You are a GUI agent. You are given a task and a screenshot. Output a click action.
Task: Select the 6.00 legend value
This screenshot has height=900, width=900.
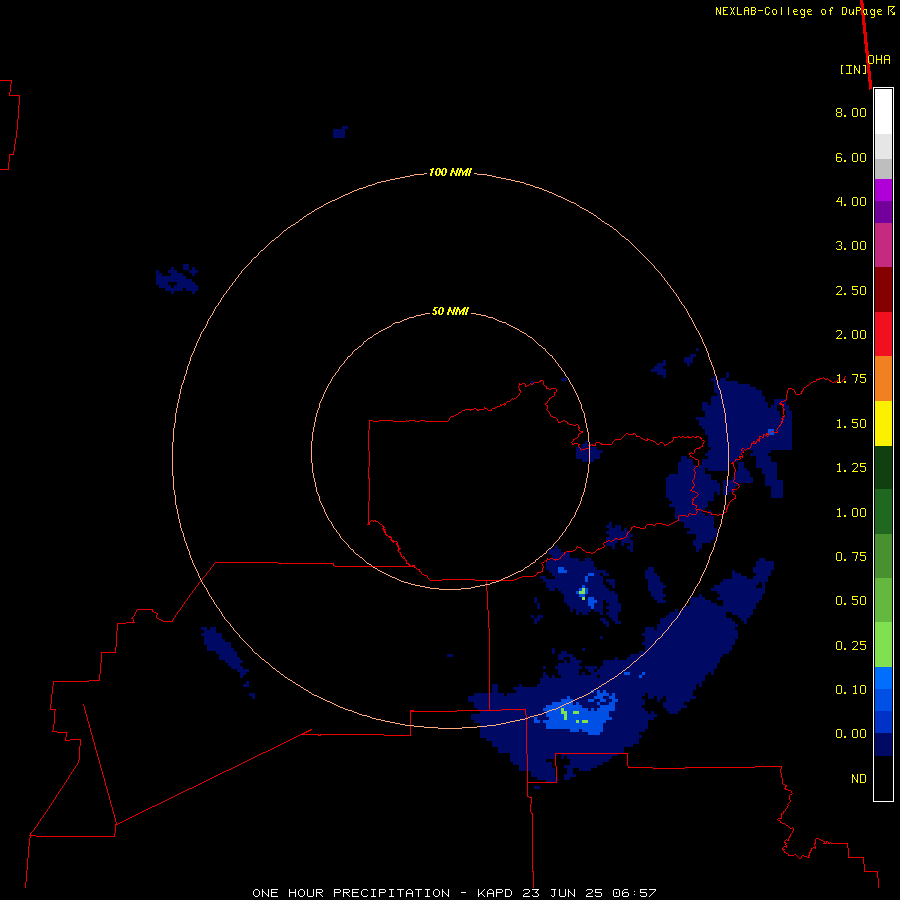coord(851,157)
